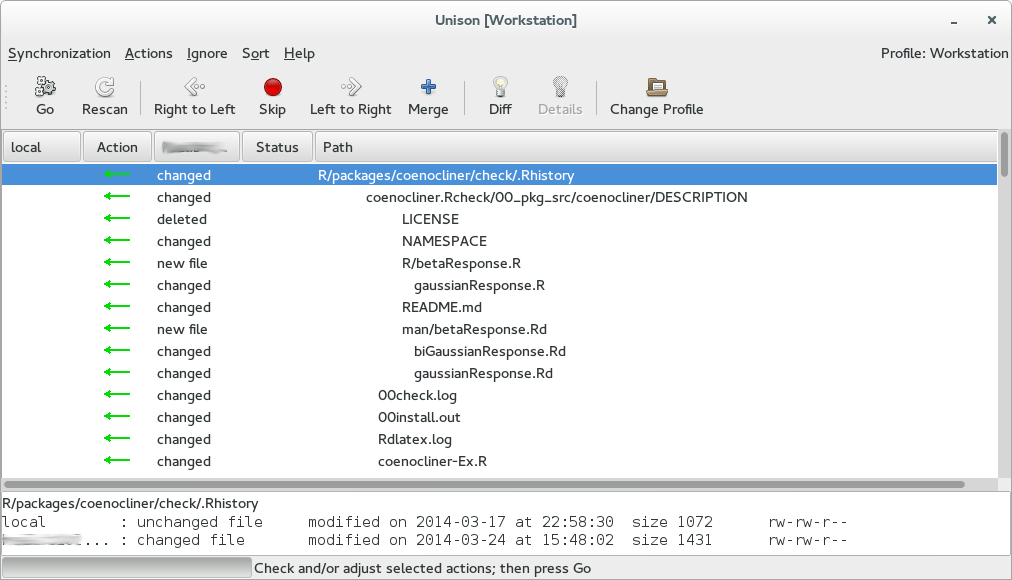Open the Ignore menu
This screenshot has width=1012, height=580.
tap(206, 53)
